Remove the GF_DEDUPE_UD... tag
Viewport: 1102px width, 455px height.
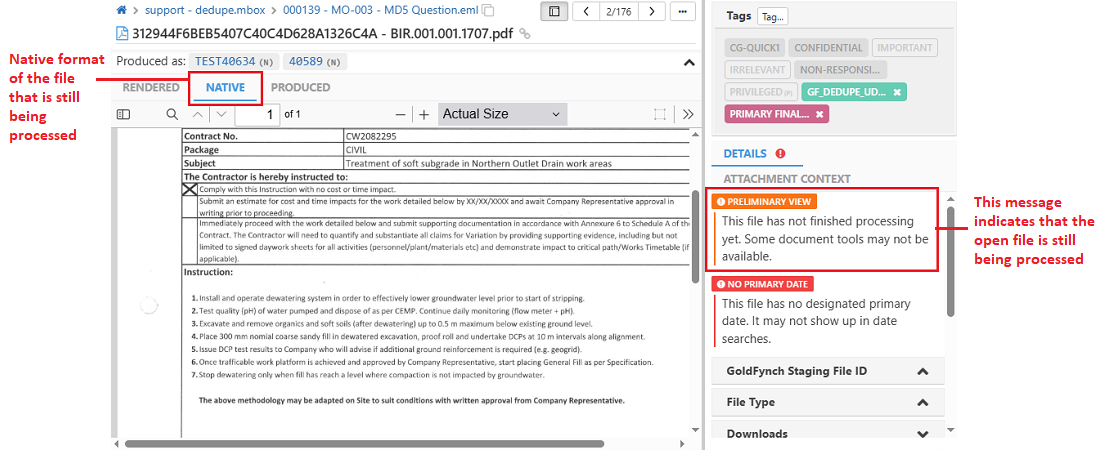click(897, 92)
